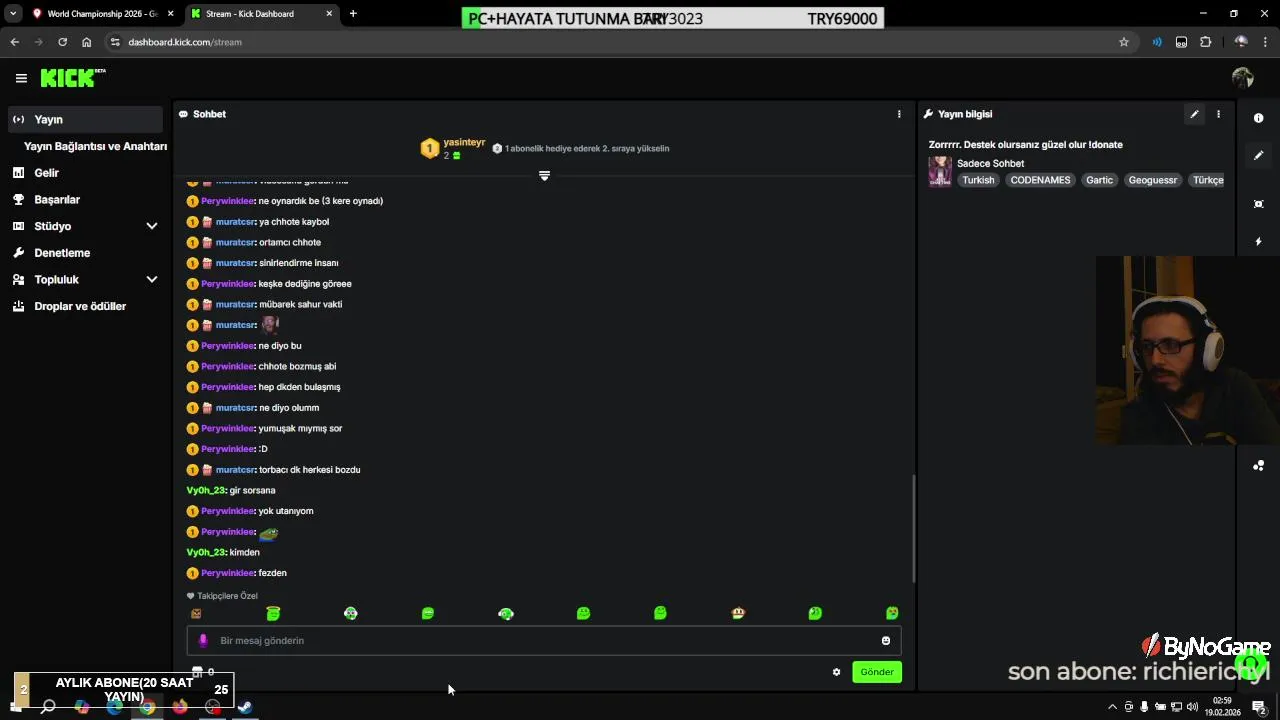Screen dimensions: 1280x720
Task: Open the Sohbet panel three-dot menu
Action: 899,114
